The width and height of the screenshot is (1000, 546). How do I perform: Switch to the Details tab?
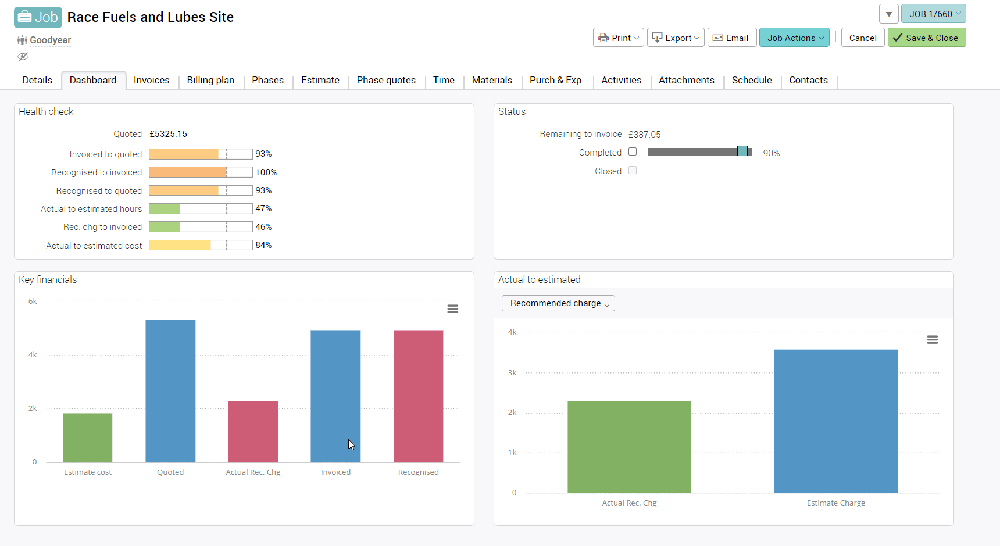37,80
